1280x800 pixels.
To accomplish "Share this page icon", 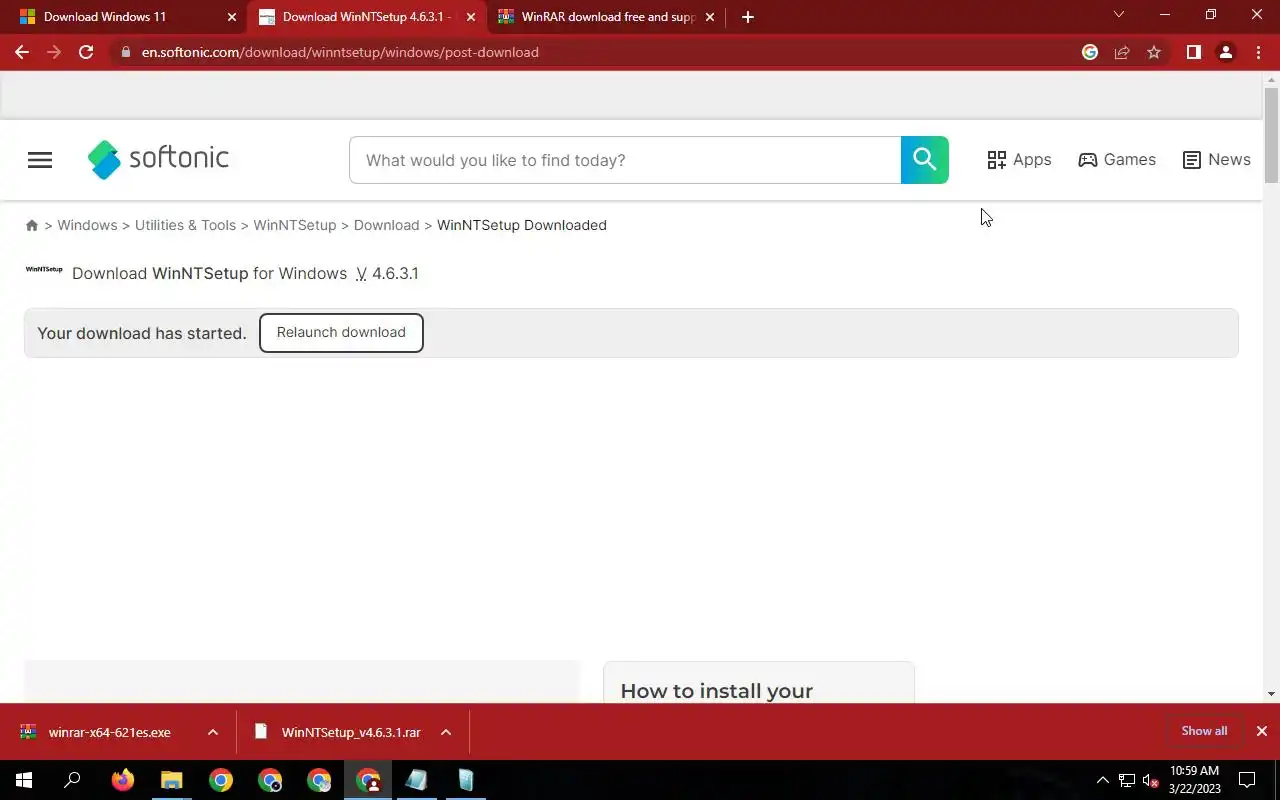I will [x=1122, y=52].
